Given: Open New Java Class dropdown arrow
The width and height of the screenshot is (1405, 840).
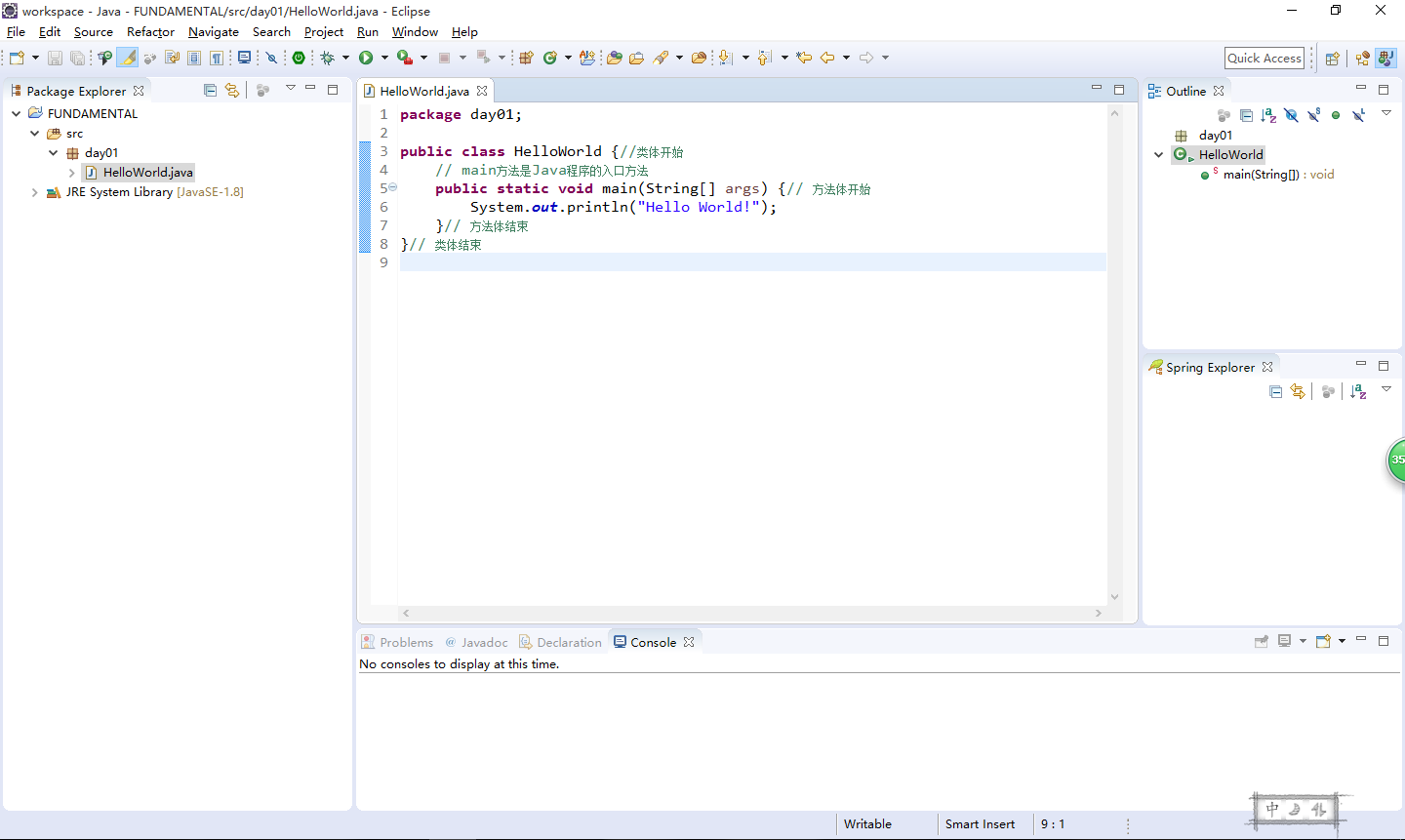Looking at the screenshot, I should [568, 58].
